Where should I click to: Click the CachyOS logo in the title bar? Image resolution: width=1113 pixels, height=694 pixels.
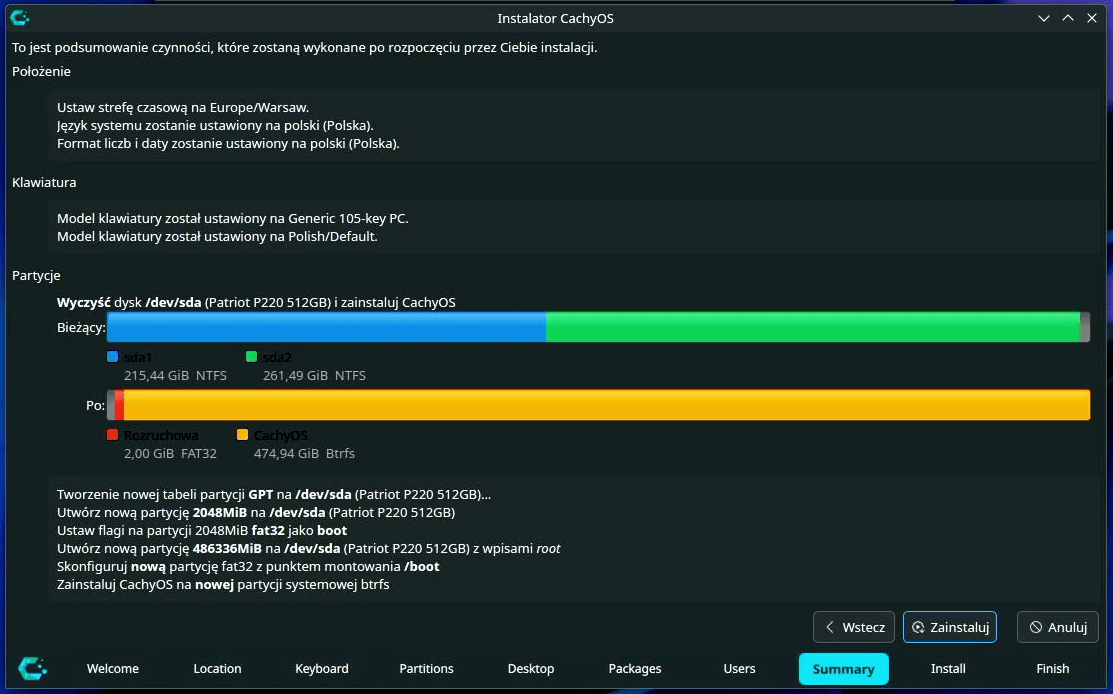click(20, 18)
